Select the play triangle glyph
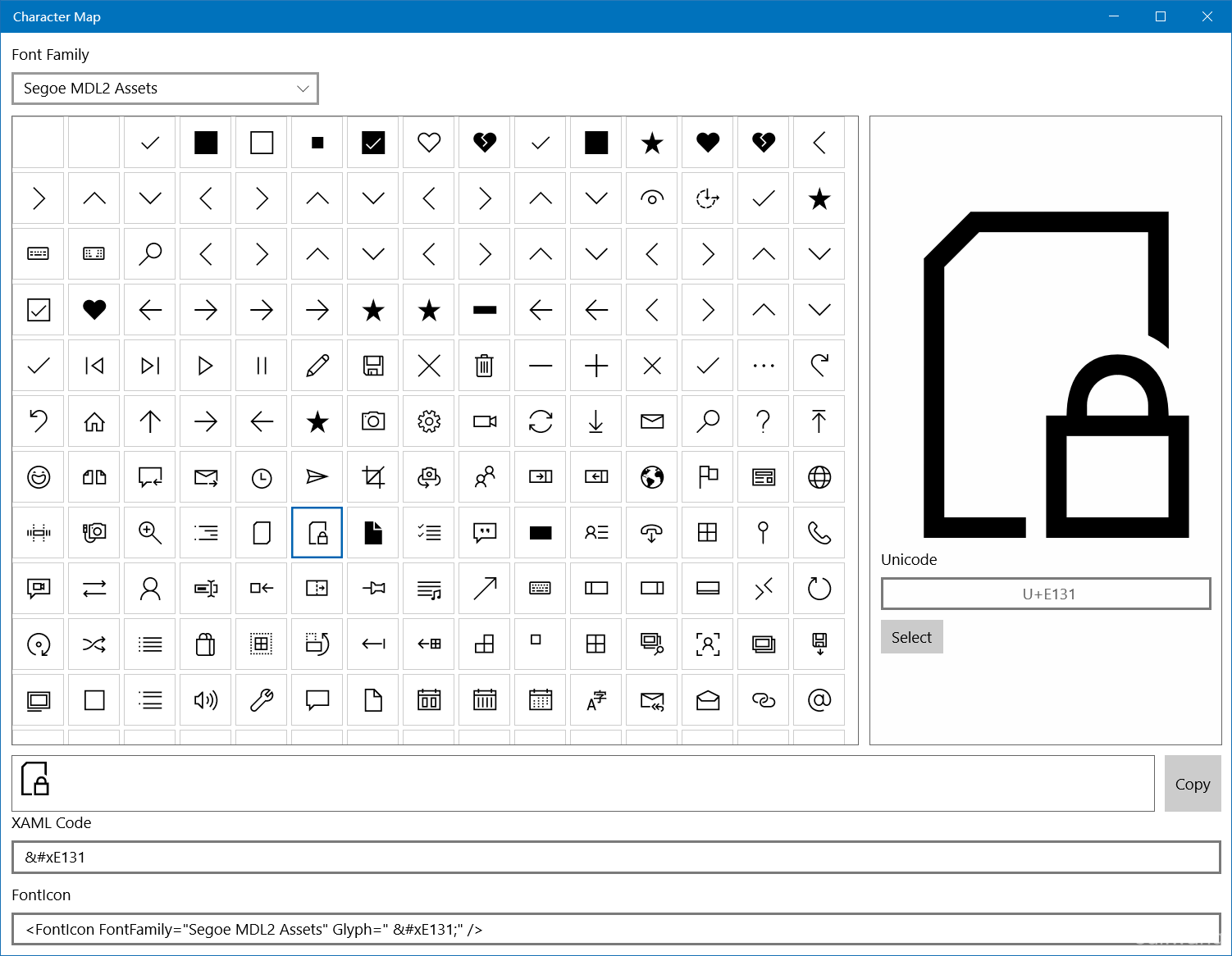 click(206, 366)
